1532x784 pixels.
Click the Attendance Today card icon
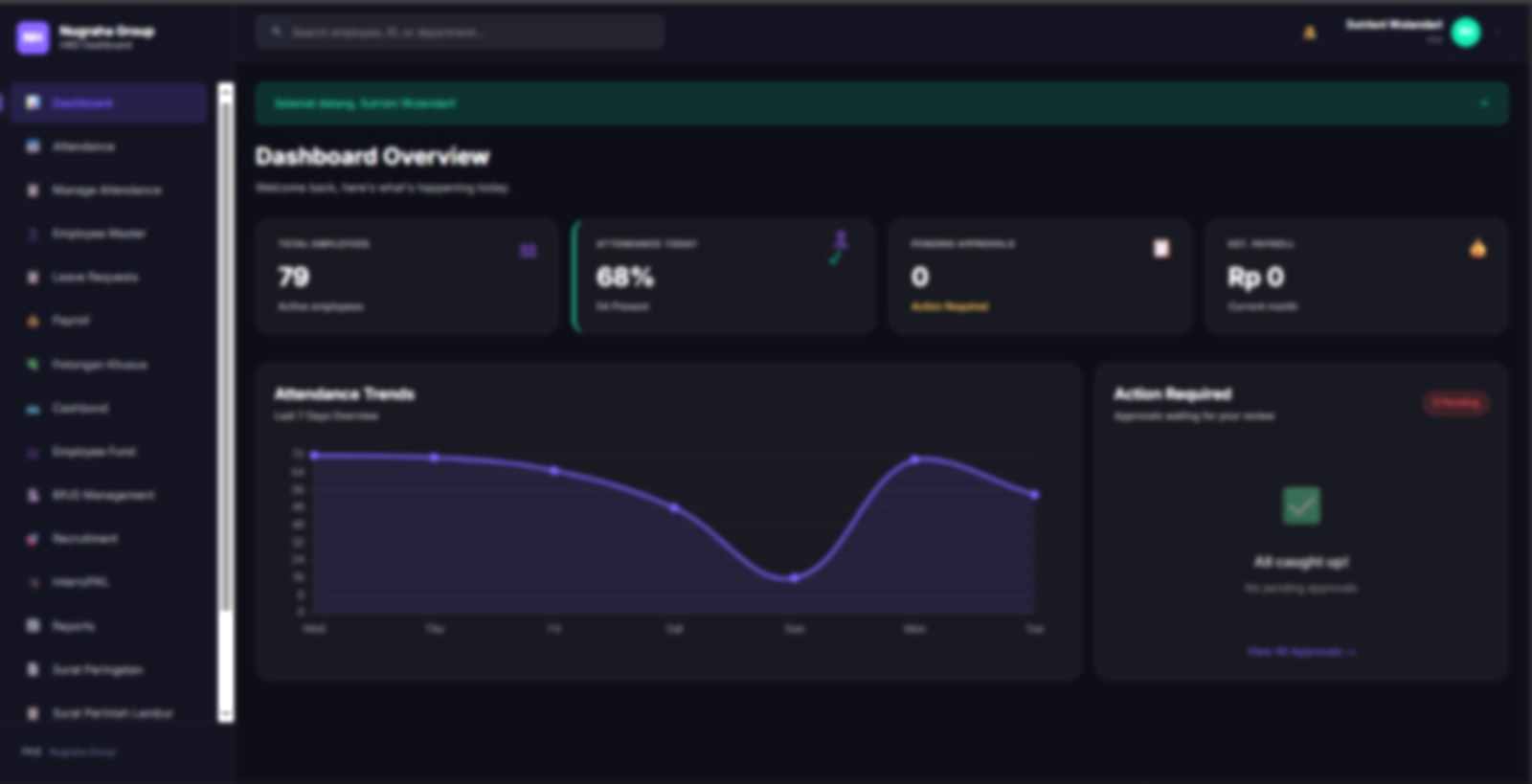click(x=839, y=247)
